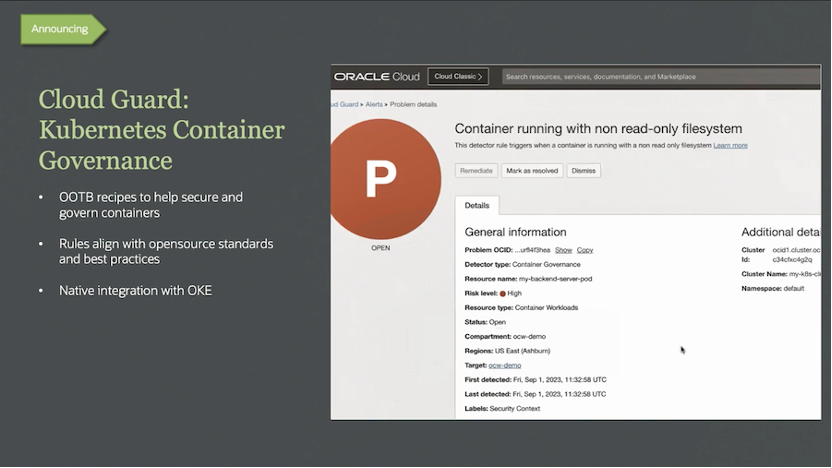
Task: Click the Namespace: default value
Action: (794, 289)
